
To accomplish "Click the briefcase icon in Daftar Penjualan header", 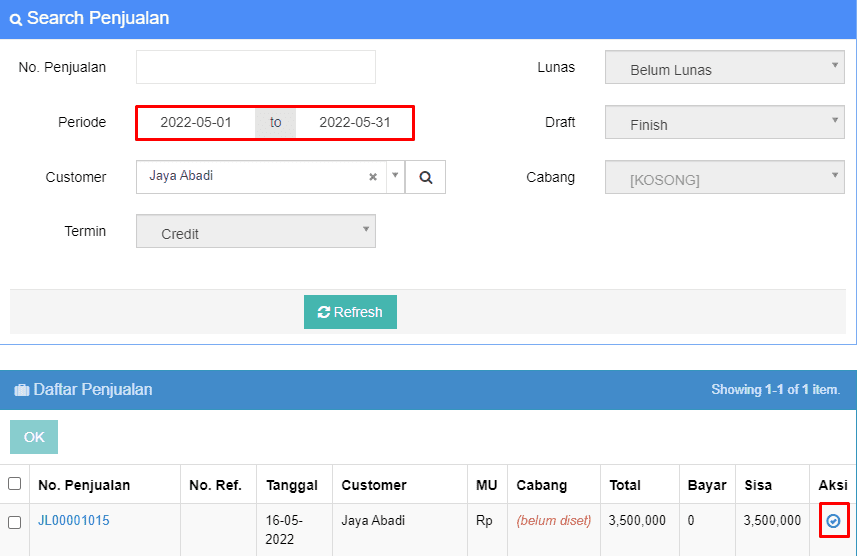I will click(21, 390).
